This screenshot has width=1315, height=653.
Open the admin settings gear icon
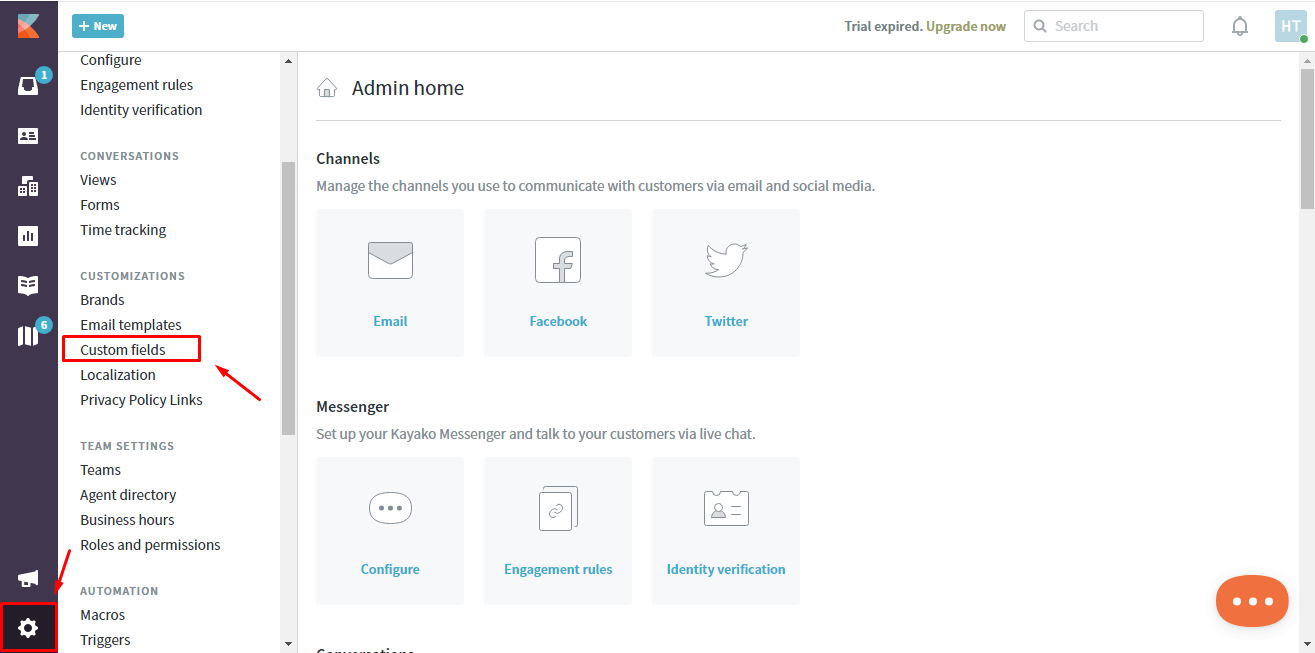click(28, 628)
